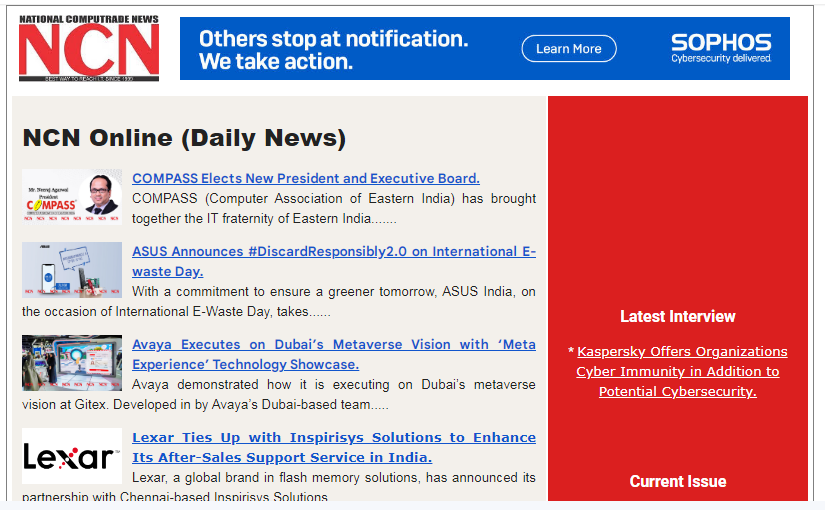This screenshot has height=510, width=825.
Task: Click the Lexar logo thumbnail
Action: coord(72,456)
